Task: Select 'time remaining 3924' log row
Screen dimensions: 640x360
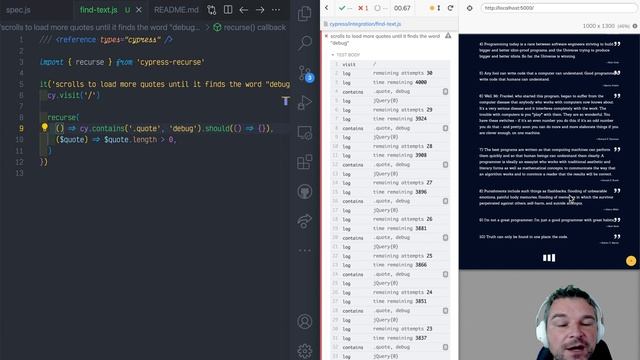Action: tap(390, 119)
